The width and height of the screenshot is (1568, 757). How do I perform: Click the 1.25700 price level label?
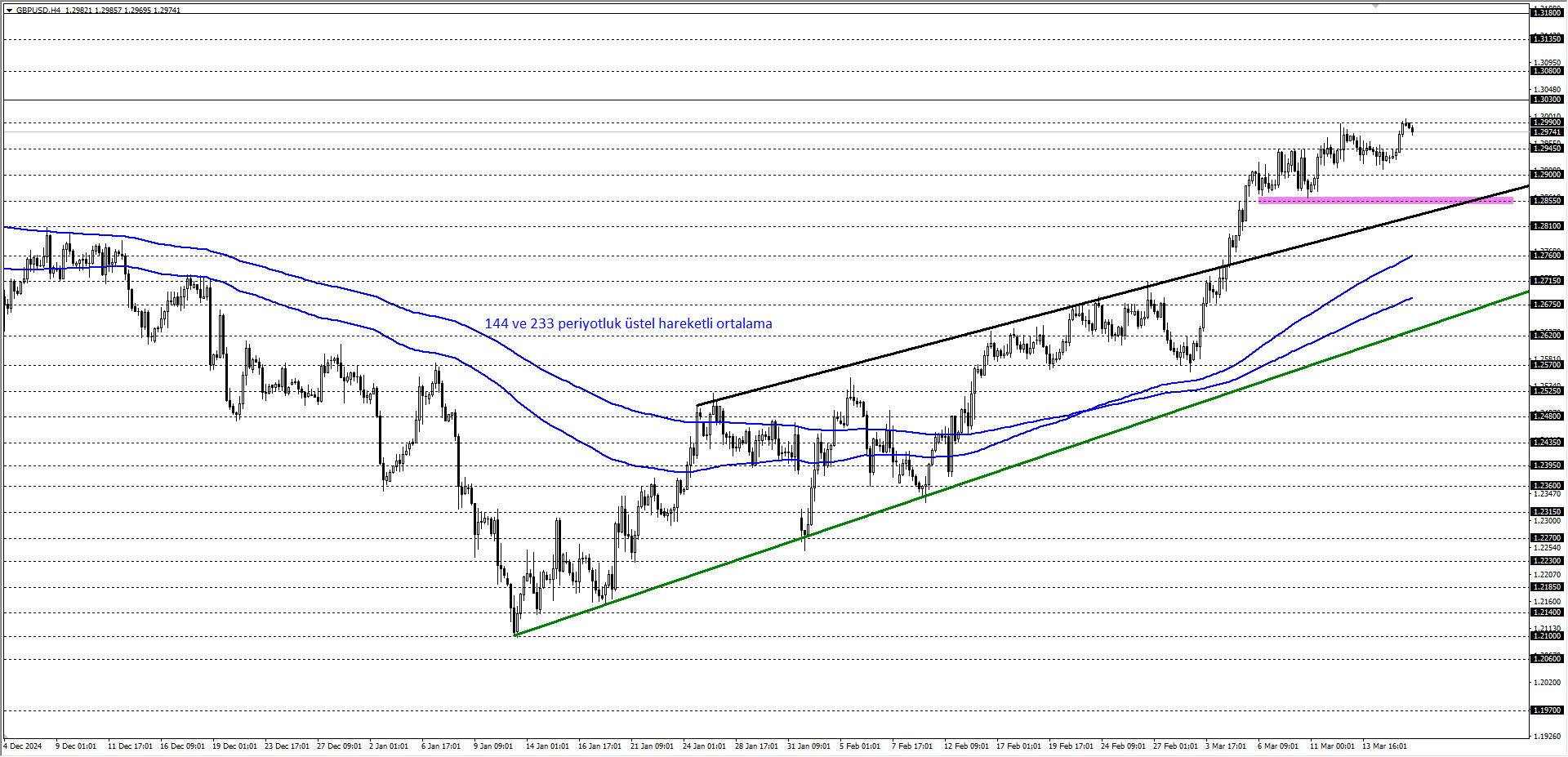tap(1547, 365)
